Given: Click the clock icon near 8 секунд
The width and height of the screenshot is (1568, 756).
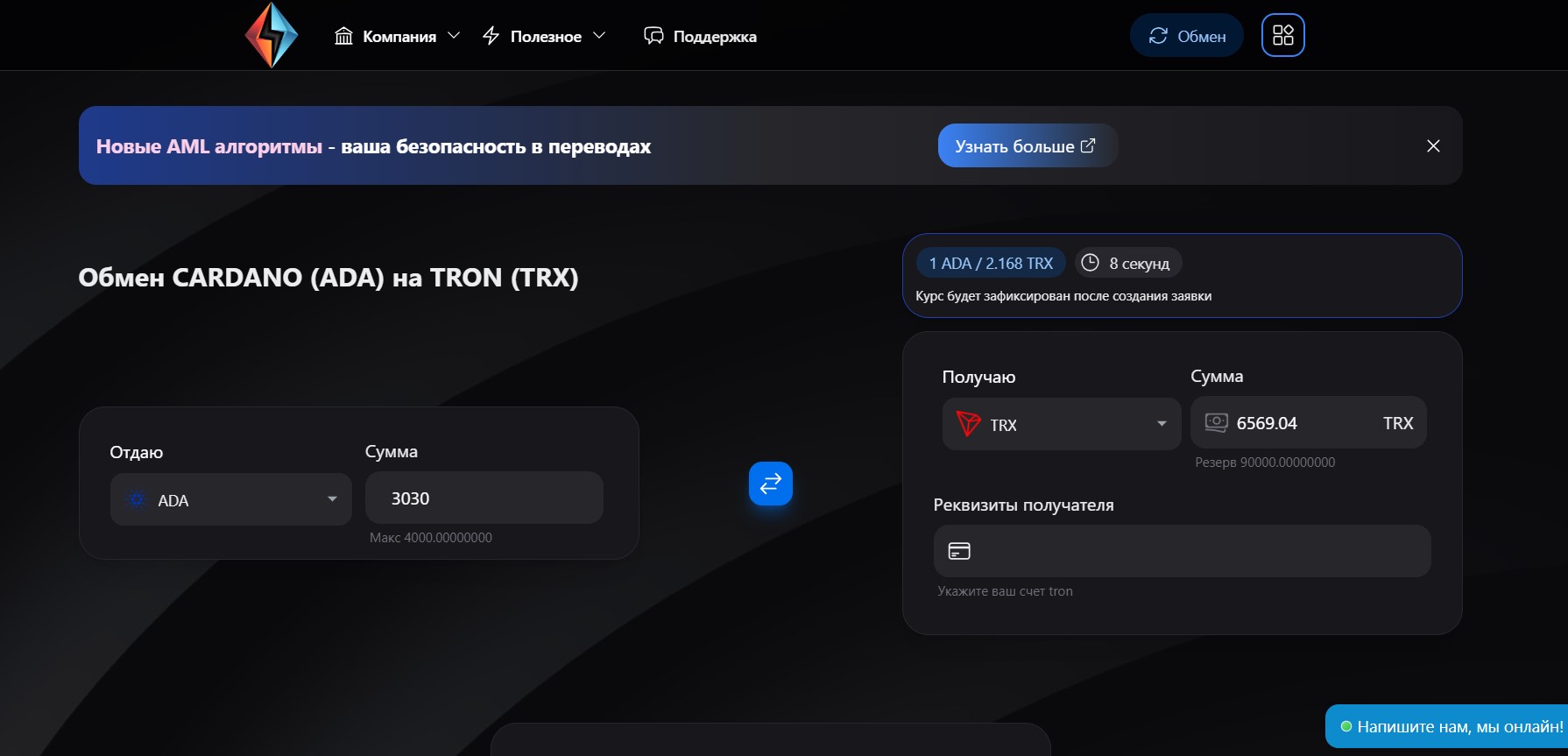Looking at the screenshot, I should coord(1090,263).
